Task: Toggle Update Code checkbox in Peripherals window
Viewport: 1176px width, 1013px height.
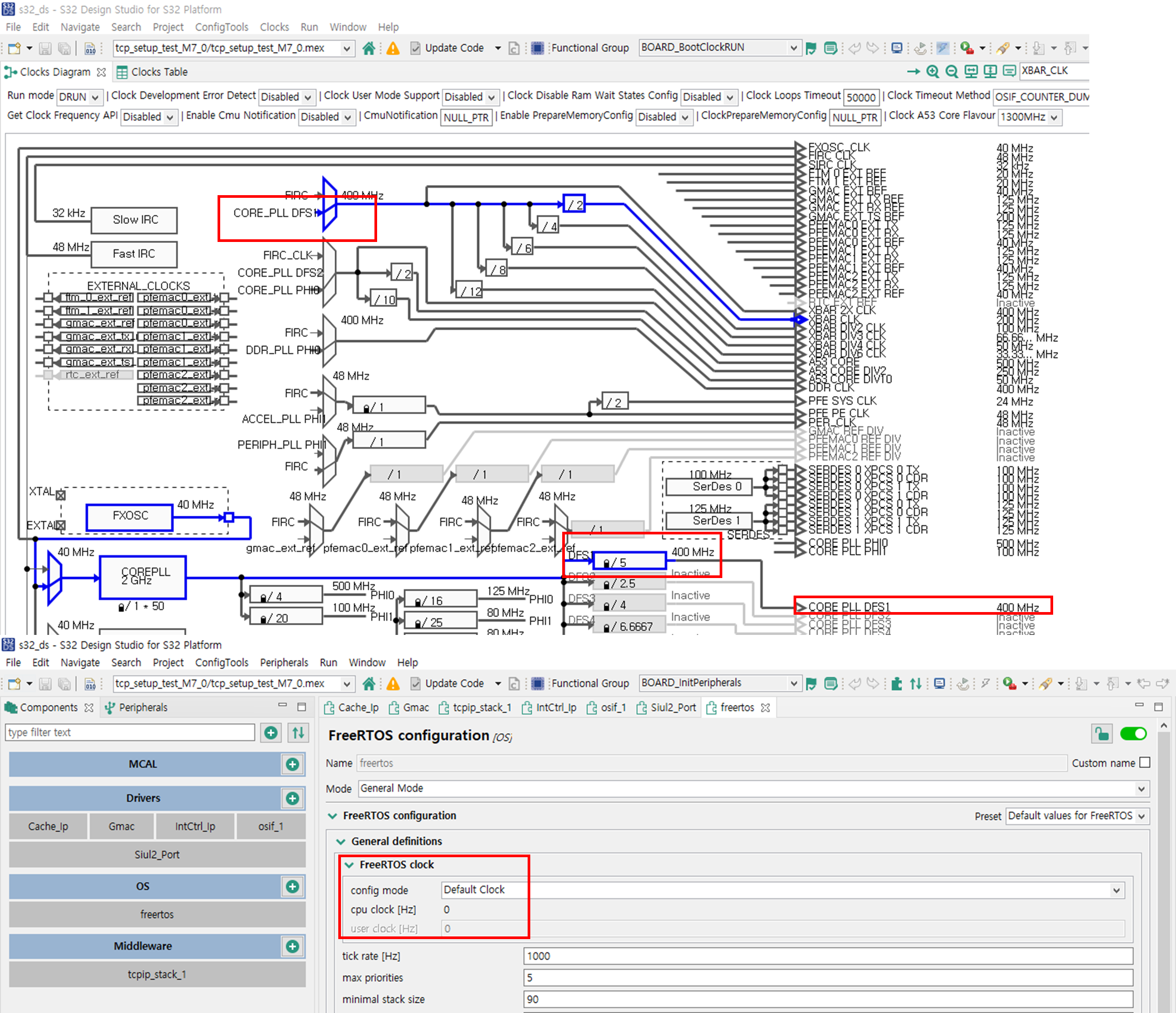Action: coord(415,684)
